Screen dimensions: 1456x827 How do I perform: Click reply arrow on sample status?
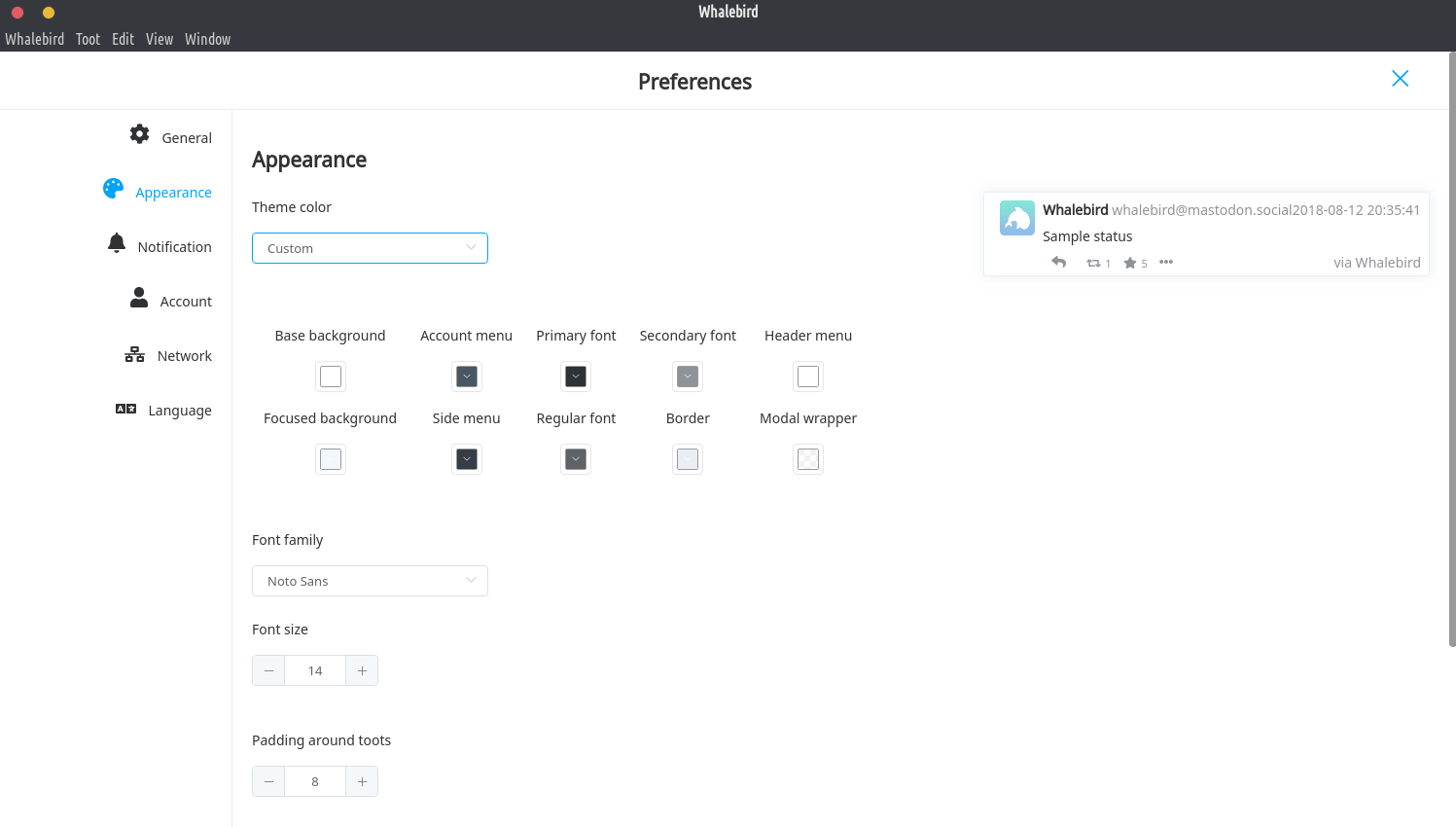click(x=1059, y=263)
